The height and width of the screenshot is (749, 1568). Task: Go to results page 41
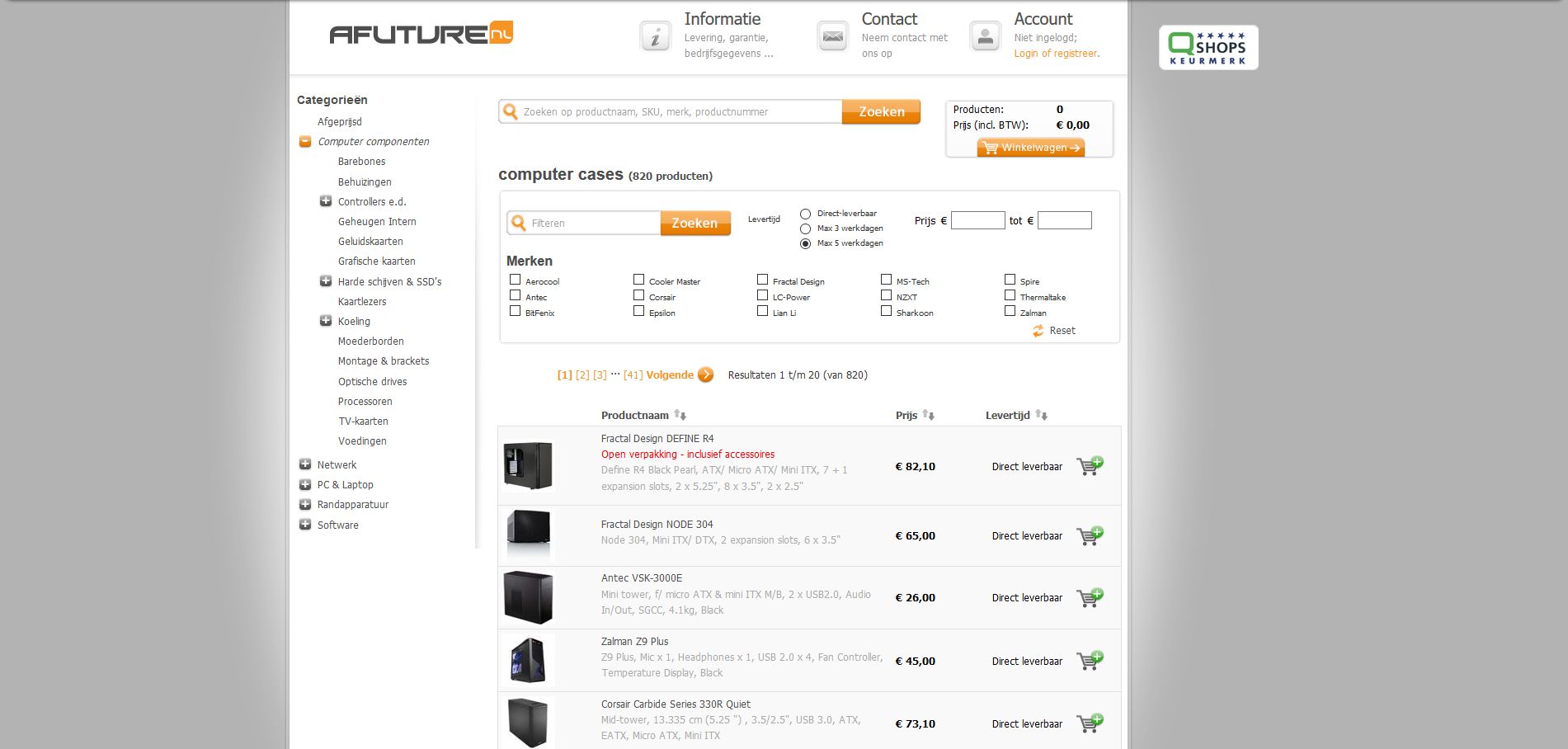(633, 374)
